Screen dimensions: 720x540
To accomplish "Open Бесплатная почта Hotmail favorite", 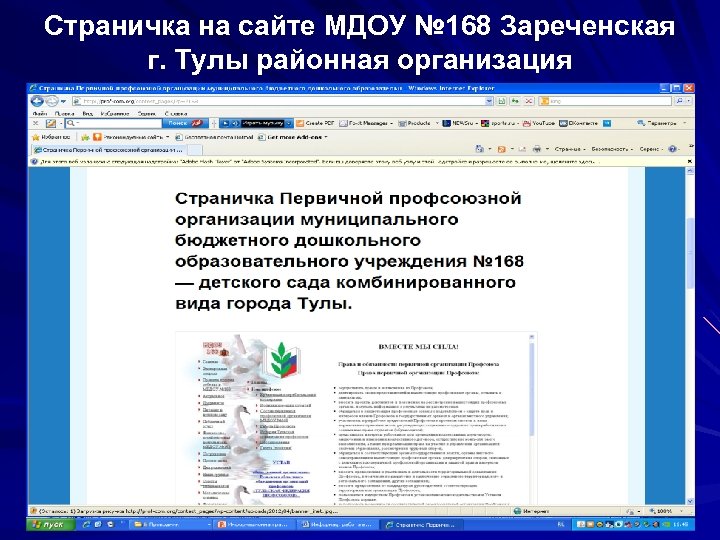I will click(214, 137).
